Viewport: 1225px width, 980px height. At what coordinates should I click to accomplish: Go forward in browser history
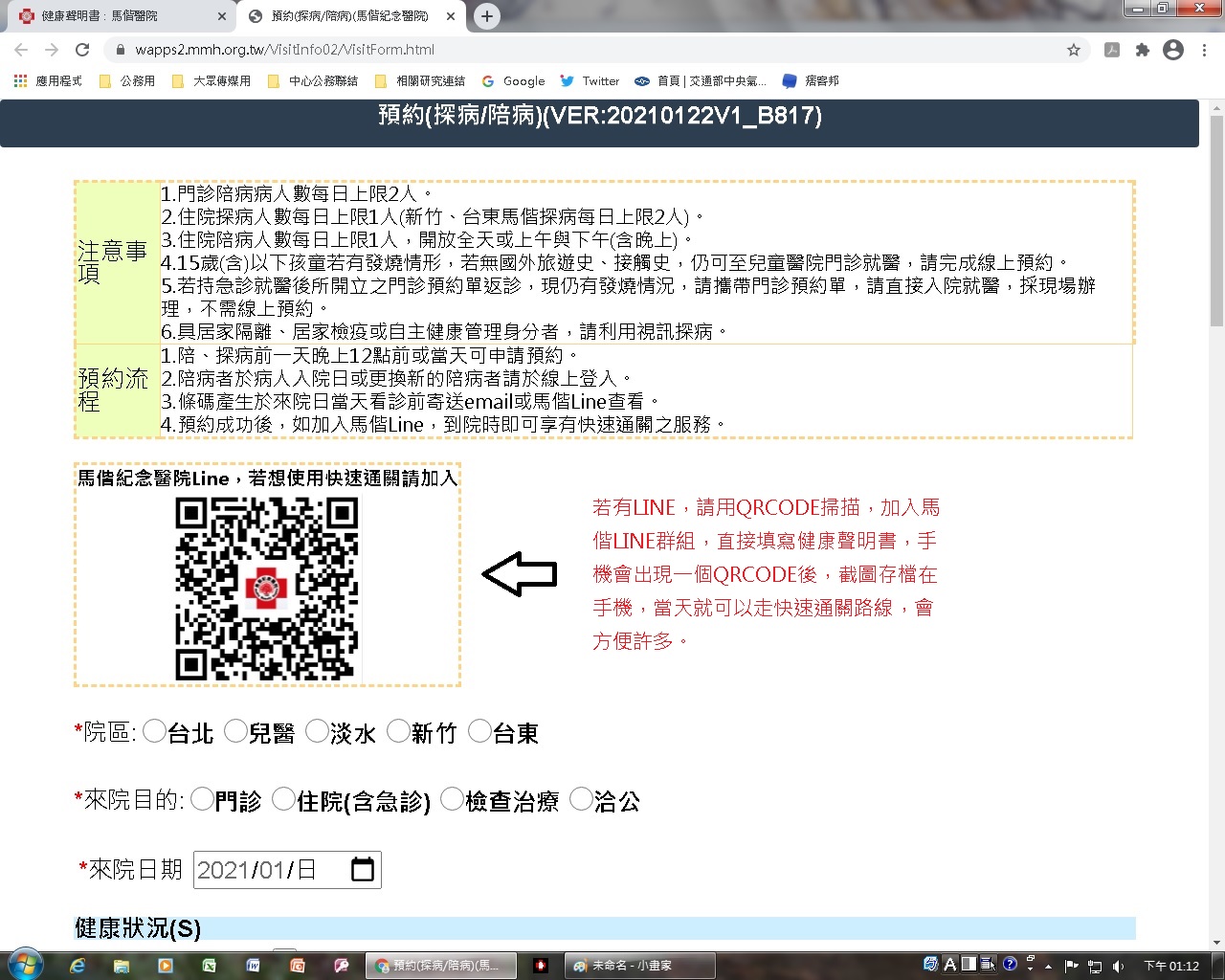(x=52, y=50)
